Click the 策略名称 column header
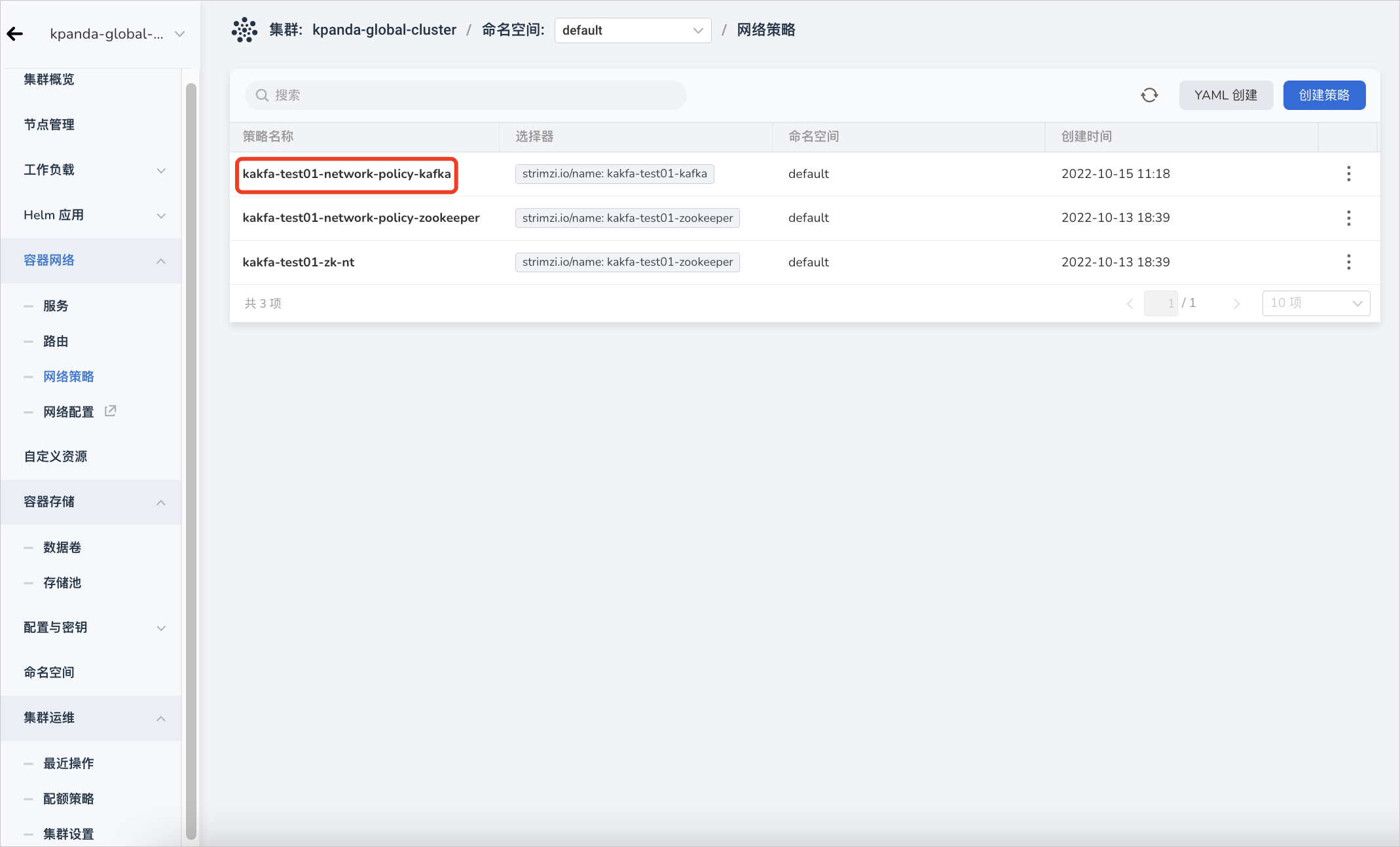The width and height of the screenshot is (1400, 847). 268,137
